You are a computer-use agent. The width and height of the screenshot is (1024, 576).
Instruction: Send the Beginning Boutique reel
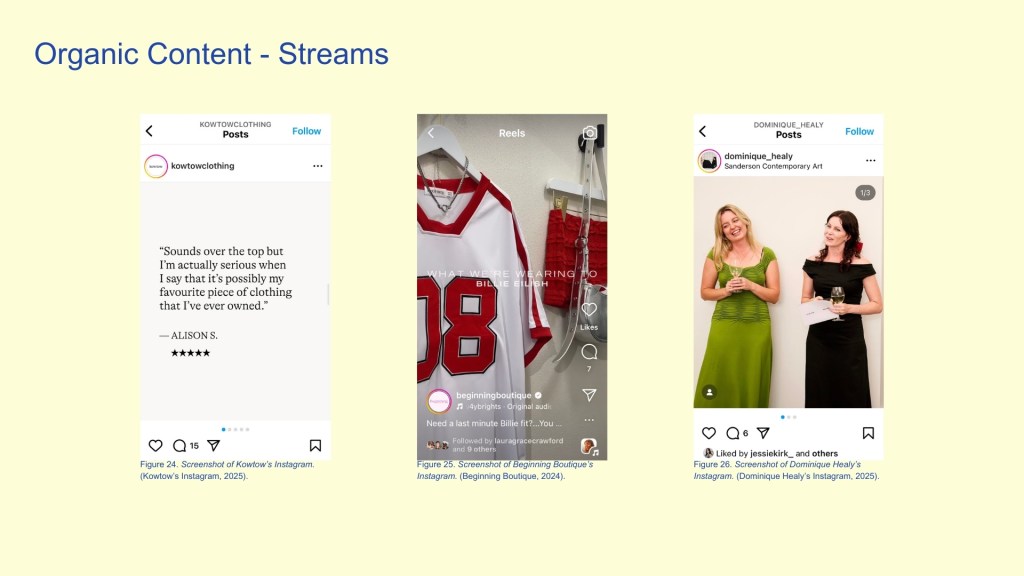pyautogui.click(x=589, y=395)
